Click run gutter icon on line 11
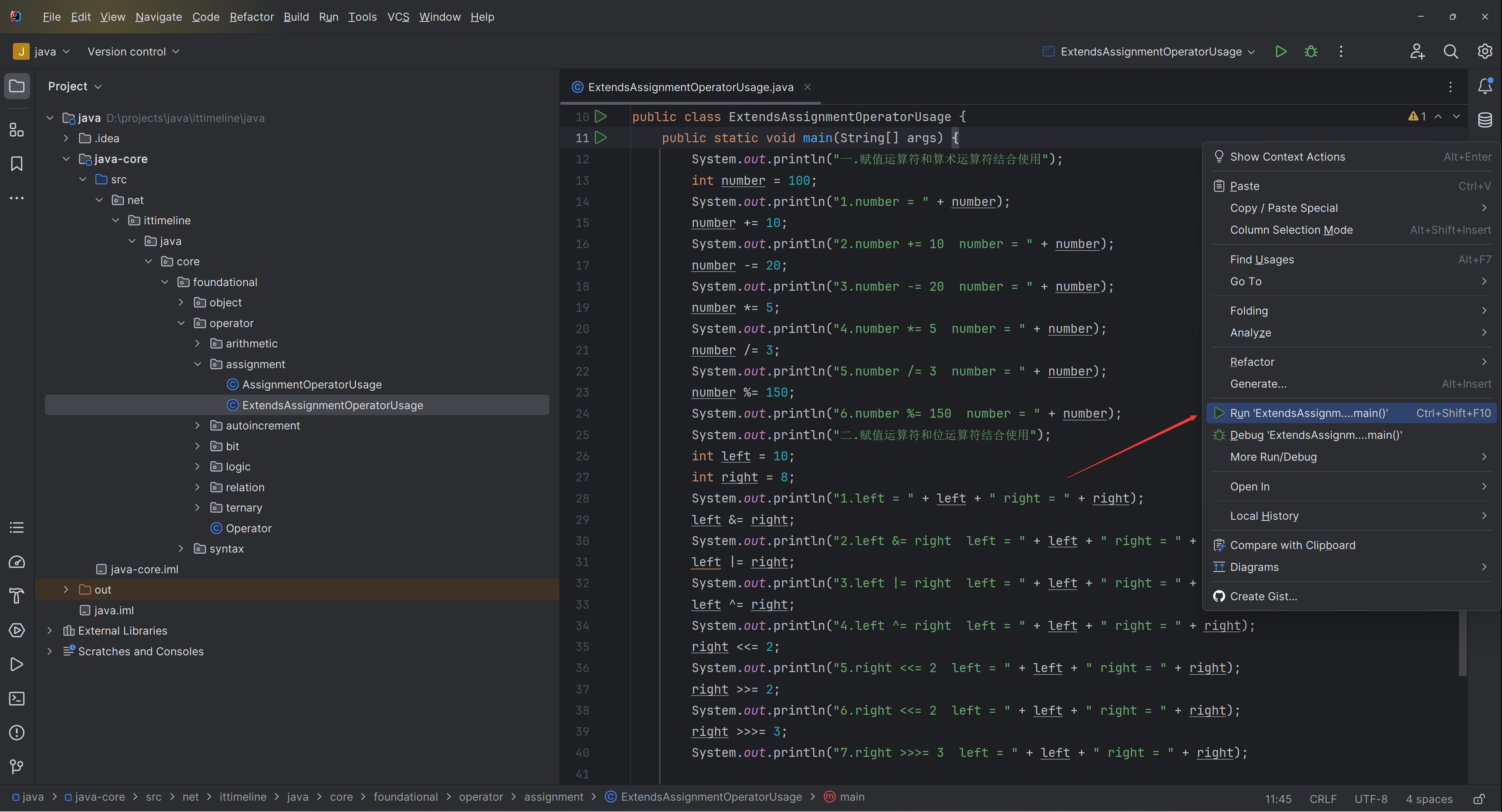 pos(600,138)
